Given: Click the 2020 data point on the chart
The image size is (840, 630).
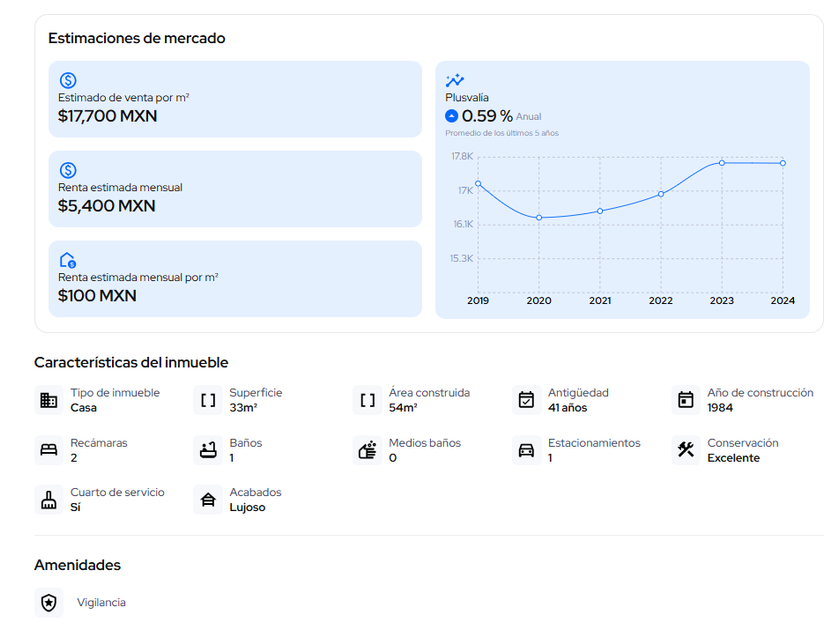Looking at the screenshot, I should click(539, 217).
